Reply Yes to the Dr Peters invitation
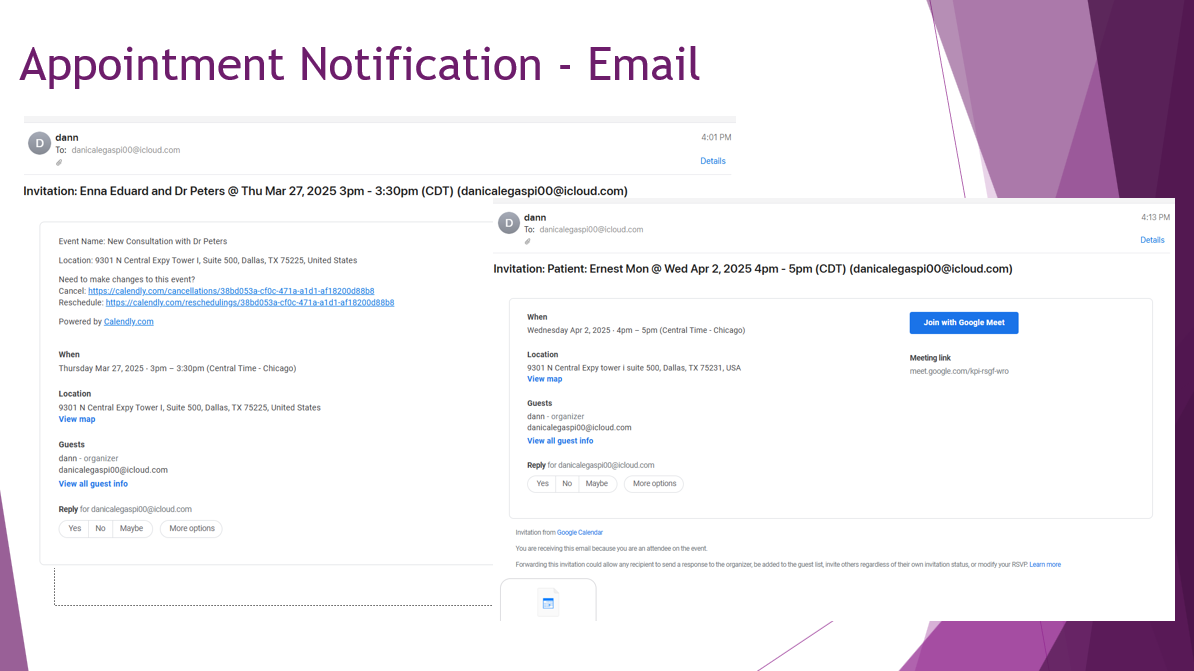Viewport: 1194px width, 671px height. click(74, 529)
